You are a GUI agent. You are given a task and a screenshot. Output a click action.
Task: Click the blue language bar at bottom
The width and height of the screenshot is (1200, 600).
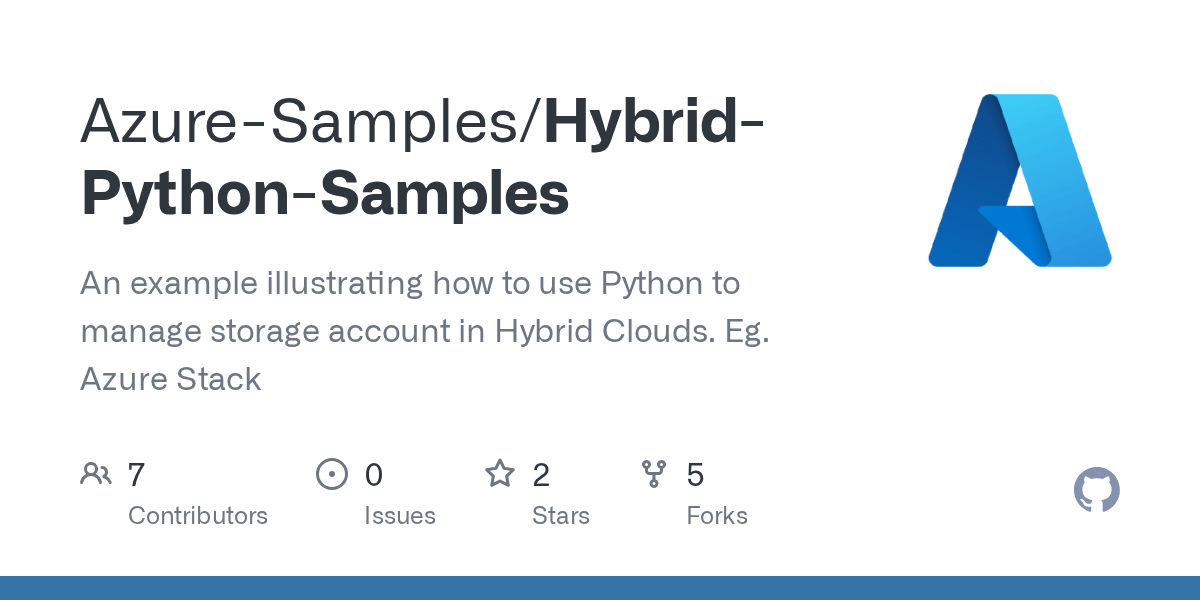tap(600, 588)
